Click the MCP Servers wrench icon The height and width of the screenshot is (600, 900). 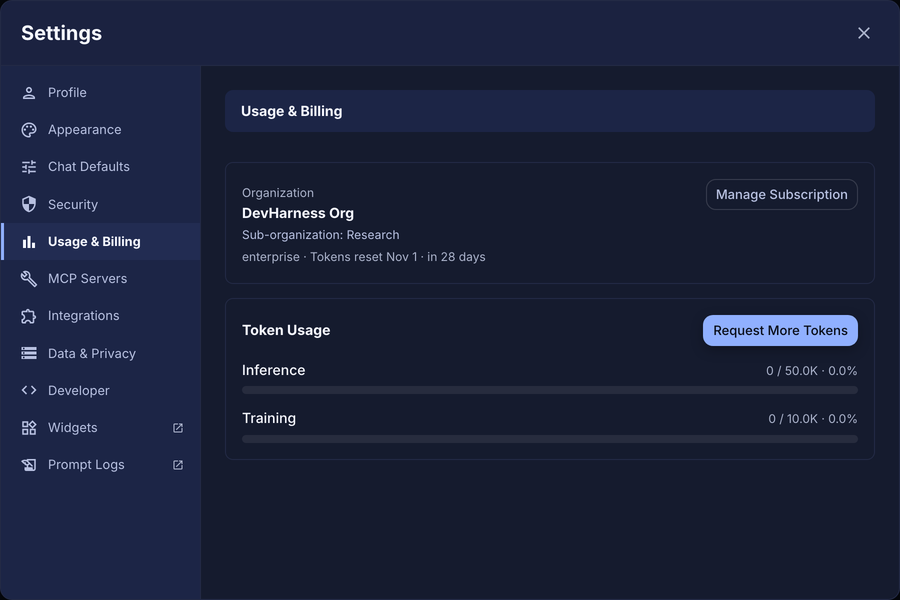click(x=29, y=278)
